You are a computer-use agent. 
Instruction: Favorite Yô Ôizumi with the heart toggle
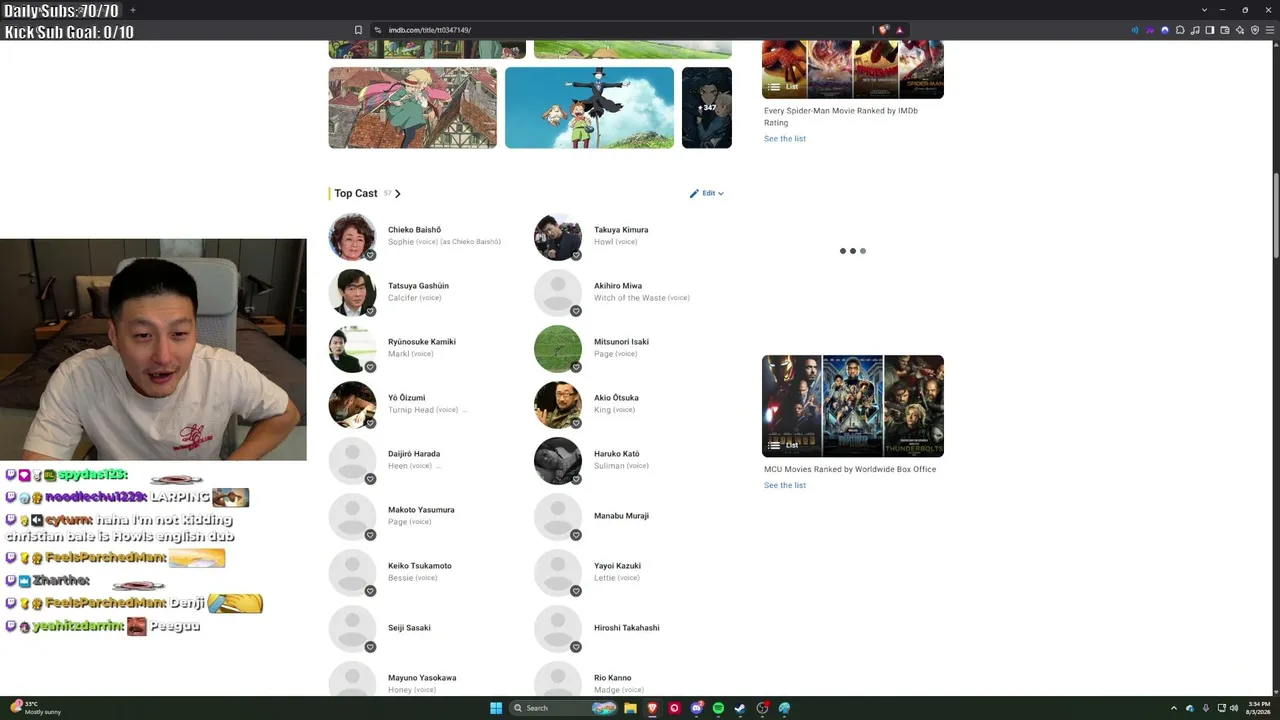(x=370, y=423)
